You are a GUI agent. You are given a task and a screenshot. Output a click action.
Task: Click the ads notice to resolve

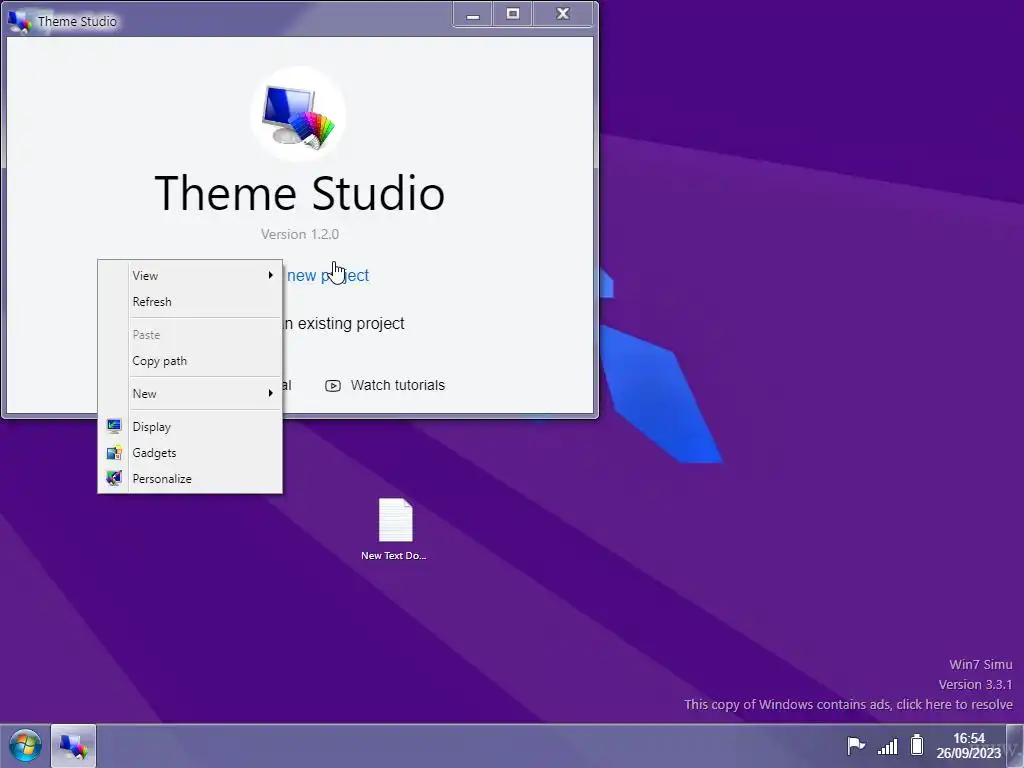848,705
